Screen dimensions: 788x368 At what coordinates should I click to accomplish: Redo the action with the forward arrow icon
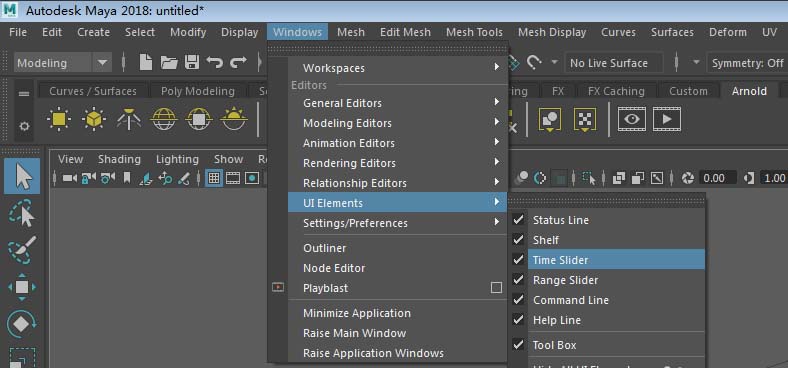[238, 62]
